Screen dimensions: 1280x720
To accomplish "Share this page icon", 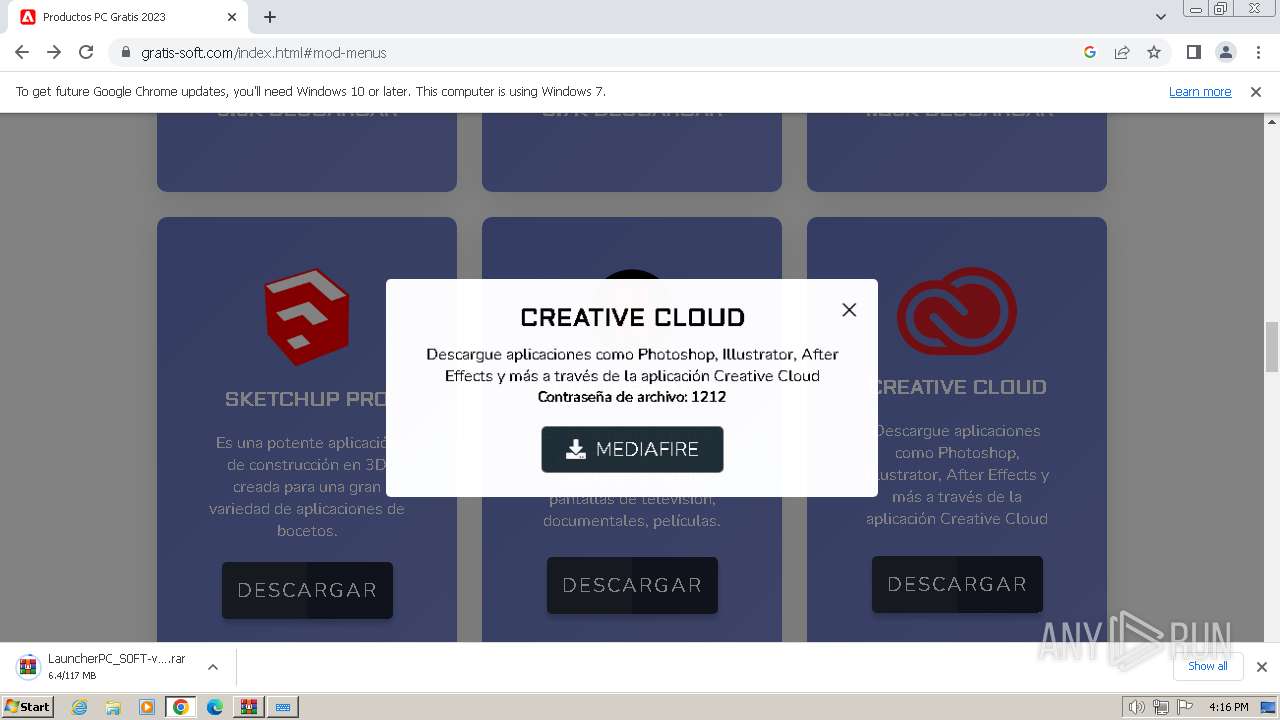I will [x=1122, y=52].
